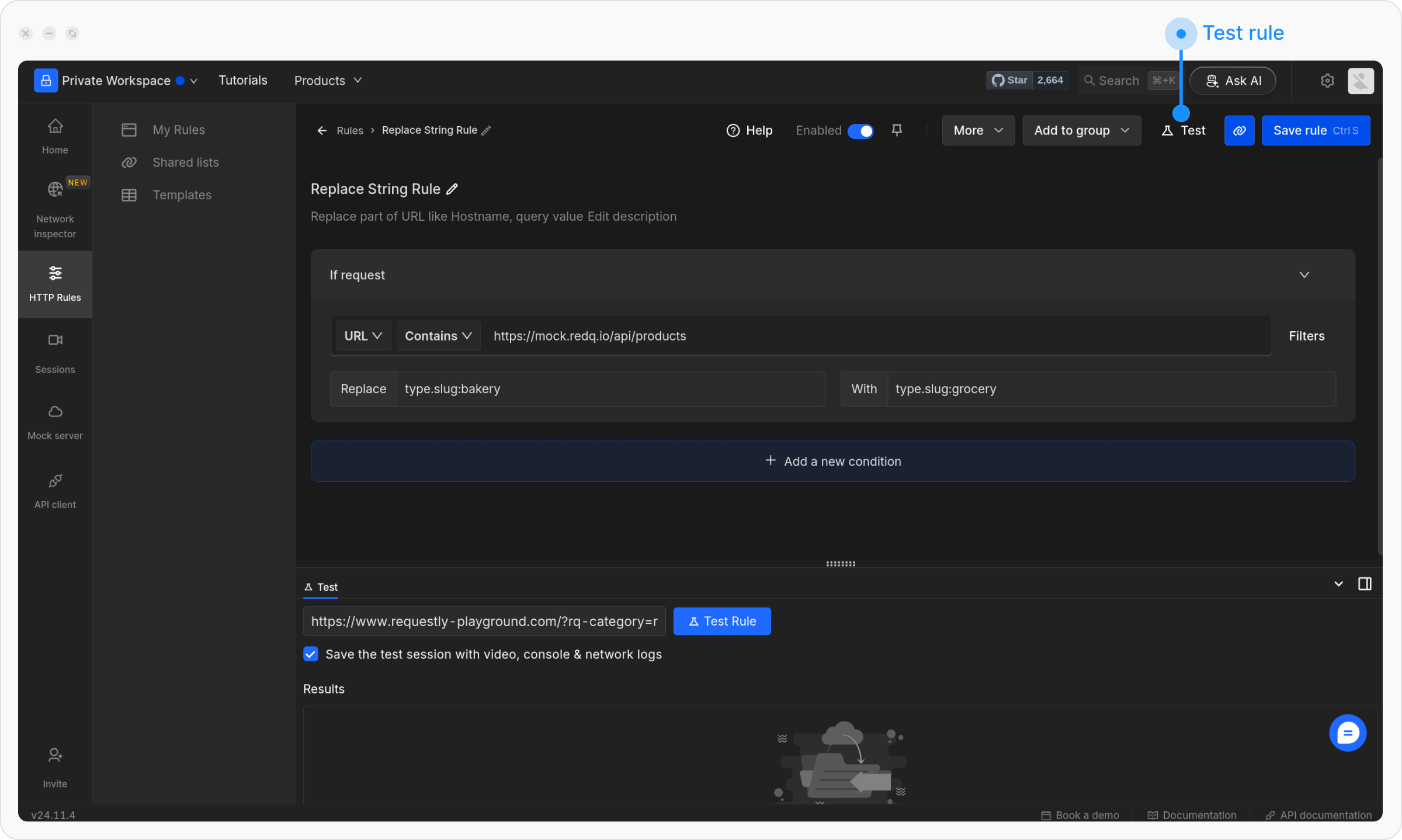1402x840 pixels.
Task: Uncheck Save the test session checkbox
Action: (x=311, y=654)
